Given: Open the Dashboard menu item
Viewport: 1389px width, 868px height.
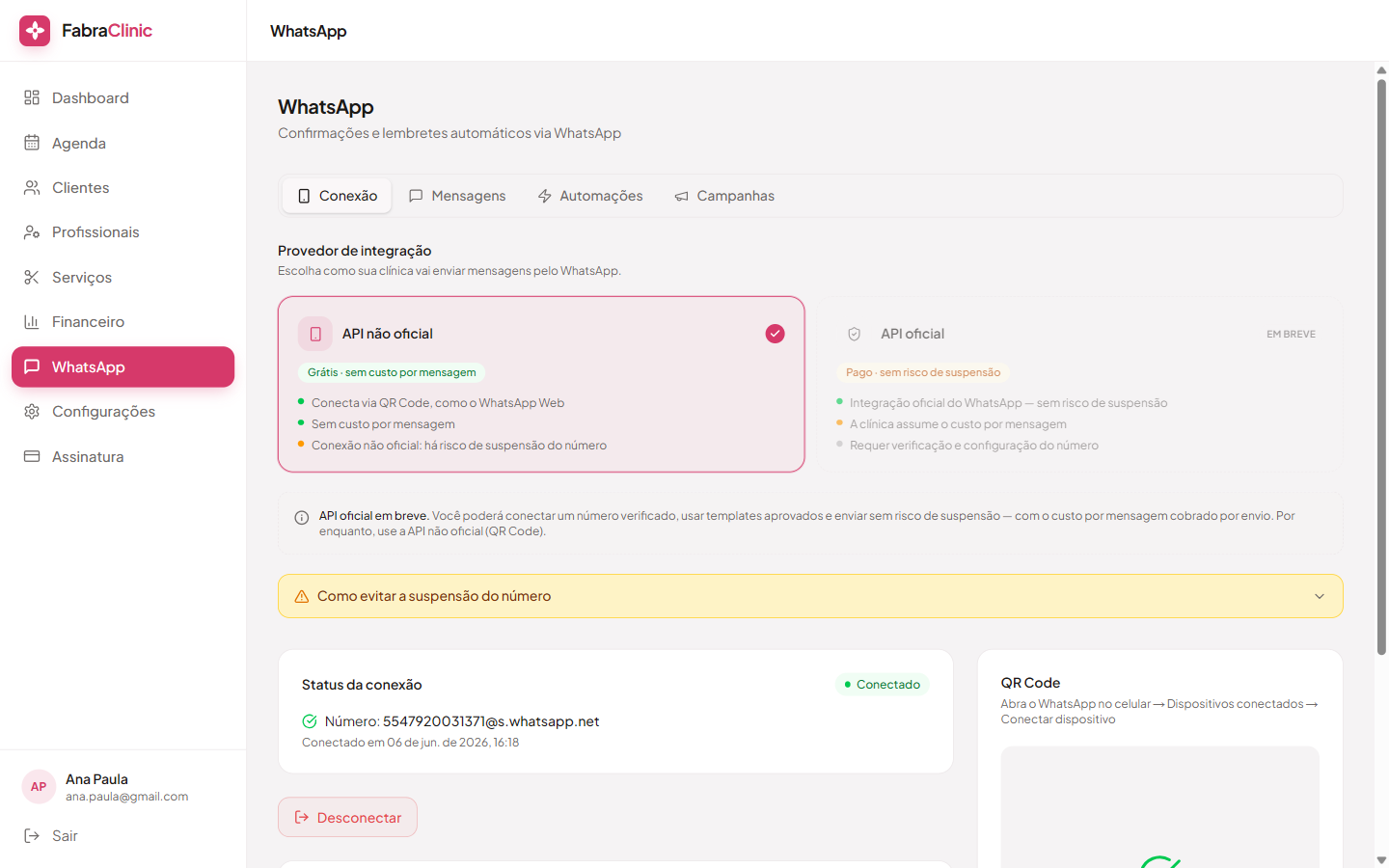Looking at the screenshot, I should pyautogui.click(x=123, y=97).
